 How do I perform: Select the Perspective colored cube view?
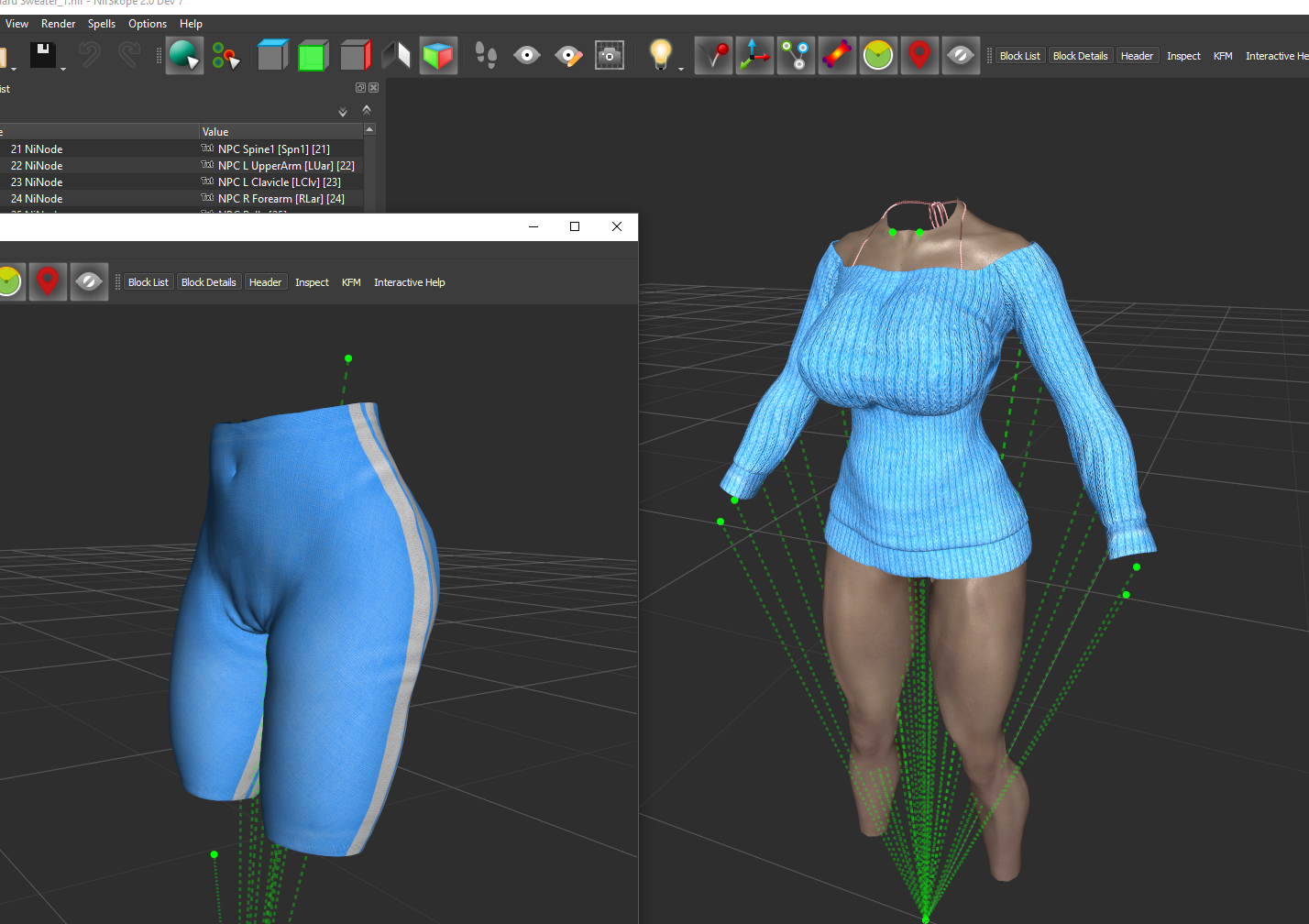point(438,56)
